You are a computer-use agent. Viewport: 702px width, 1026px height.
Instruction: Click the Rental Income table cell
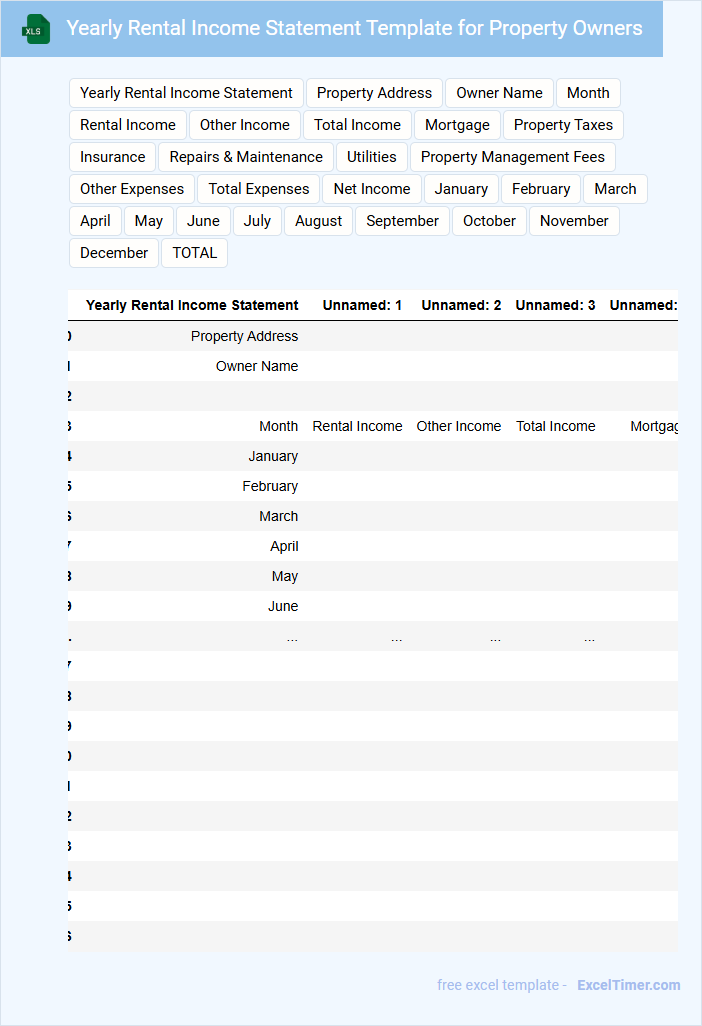click(x=357, y=427)
